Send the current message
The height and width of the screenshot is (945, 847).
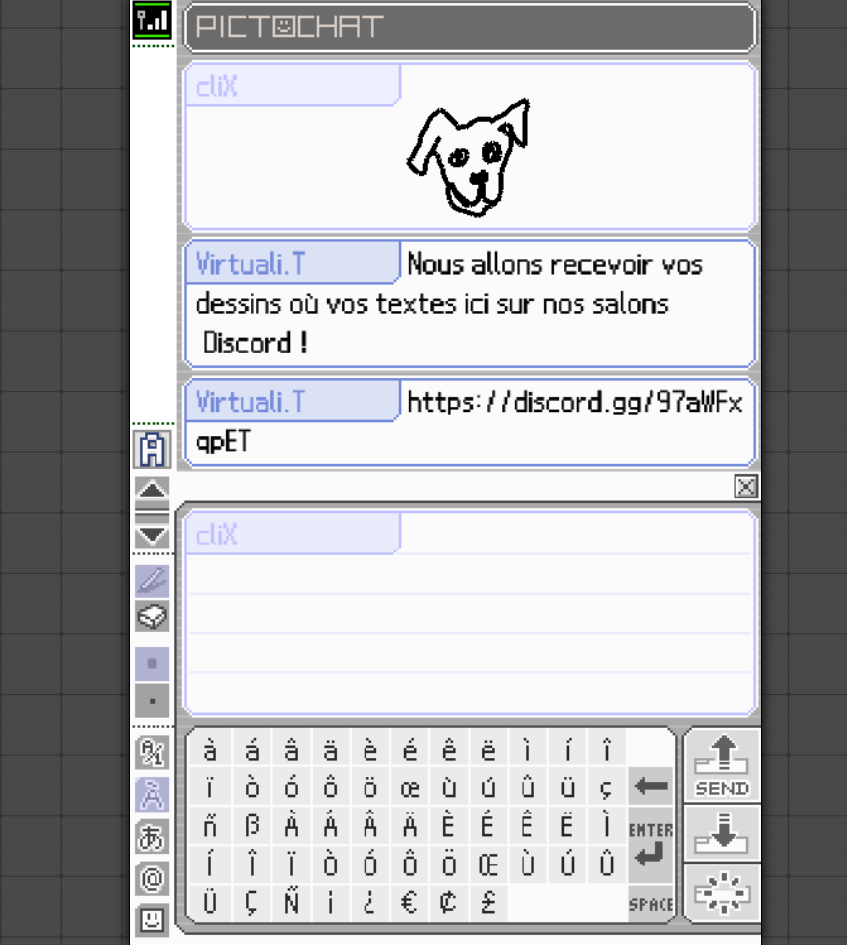click(722, 765)
